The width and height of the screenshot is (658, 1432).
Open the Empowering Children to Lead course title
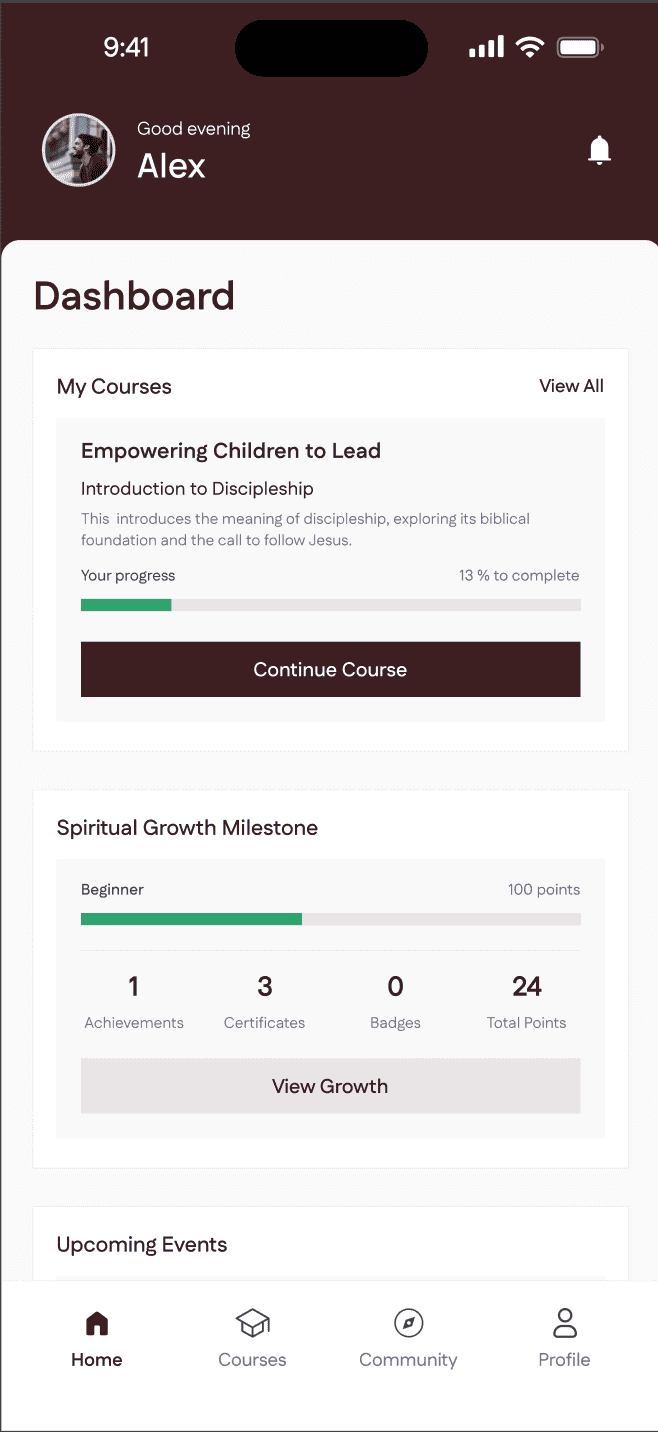click(231, 451)
